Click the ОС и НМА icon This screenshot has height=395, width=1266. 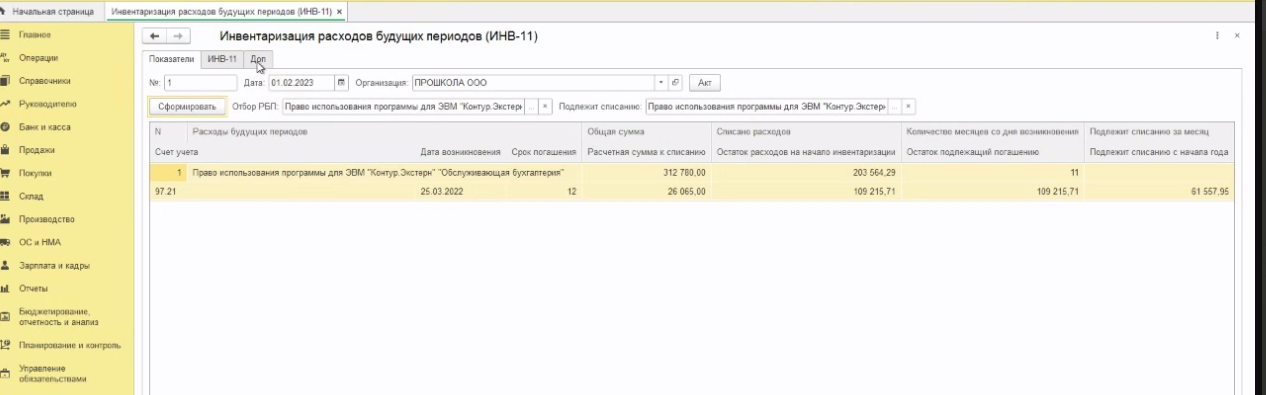tap(5, 242)
